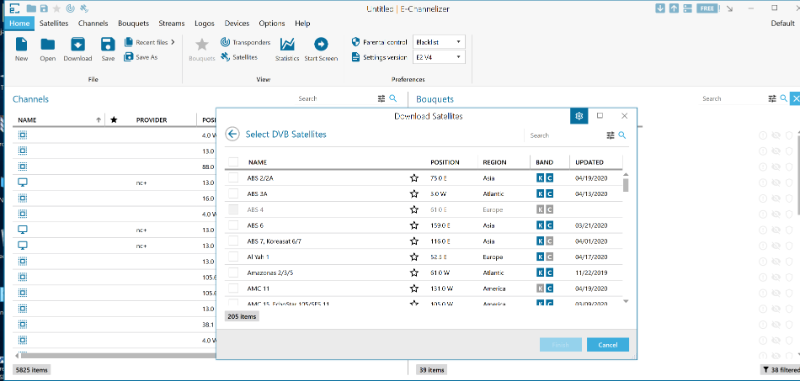Image resolution: width=800 pixels, height=381 pixels.
Task: Close the Bouquets search with the blue X
Action: pyautogui.click(x=795, y=98)
